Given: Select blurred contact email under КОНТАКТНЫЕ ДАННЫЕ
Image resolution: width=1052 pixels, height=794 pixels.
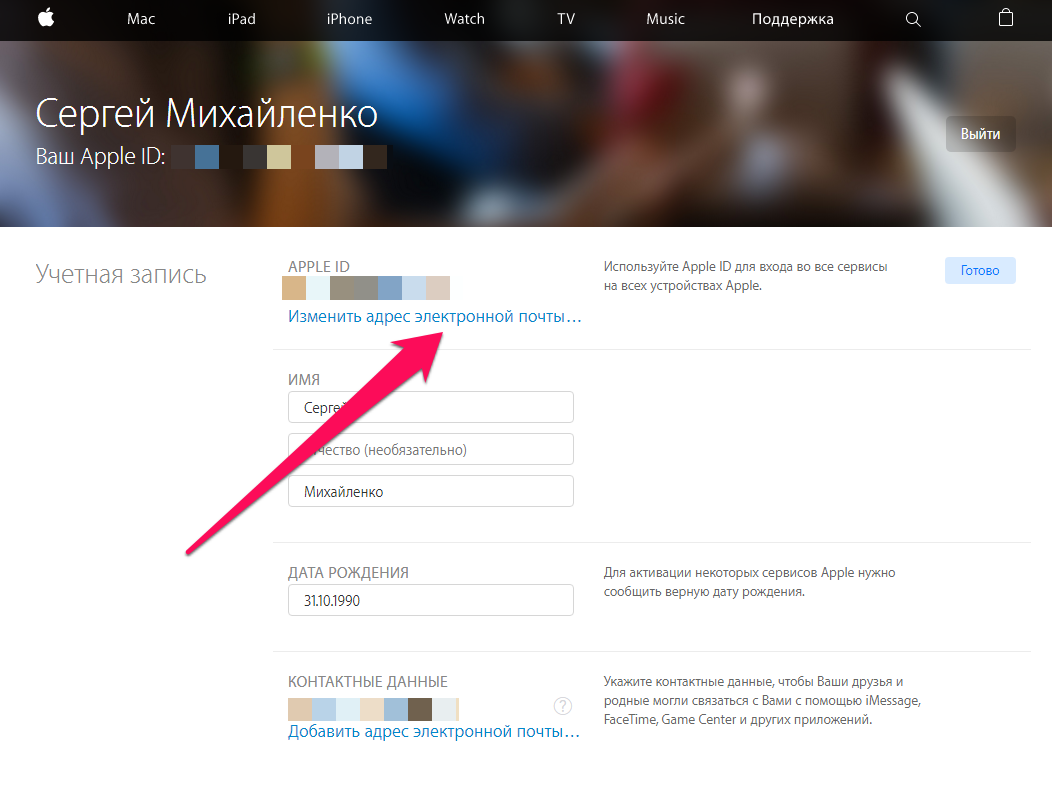Looking at the screenshot, I should point(372,708).
